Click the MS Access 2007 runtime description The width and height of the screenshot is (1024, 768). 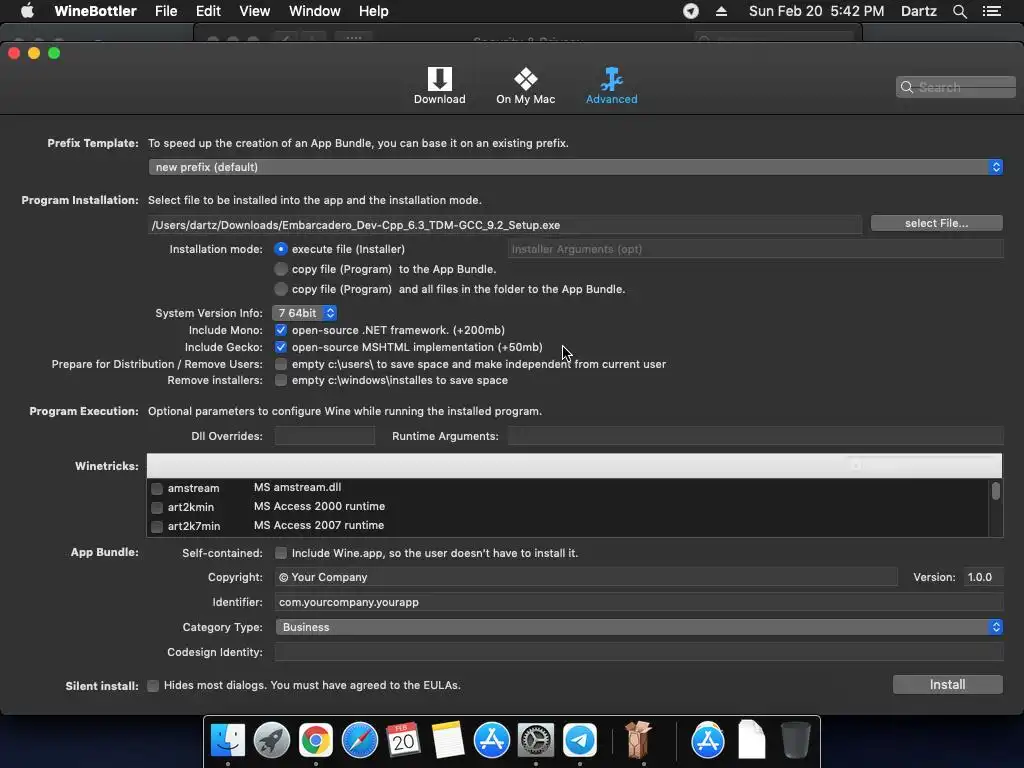pos(319,525)
